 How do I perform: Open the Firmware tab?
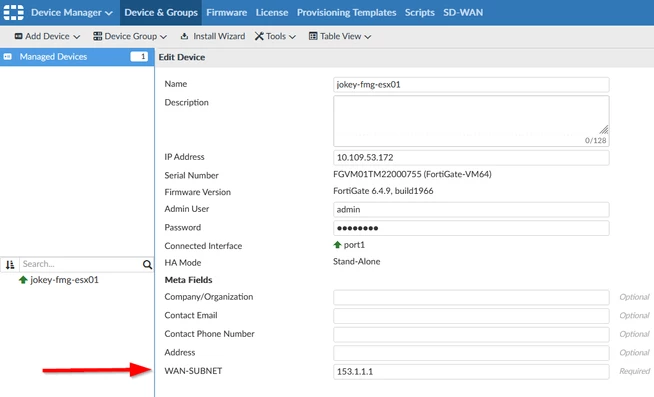226,13
